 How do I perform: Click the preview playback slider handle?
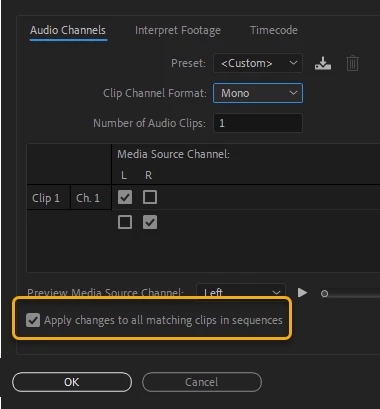(x=324, y=294)
